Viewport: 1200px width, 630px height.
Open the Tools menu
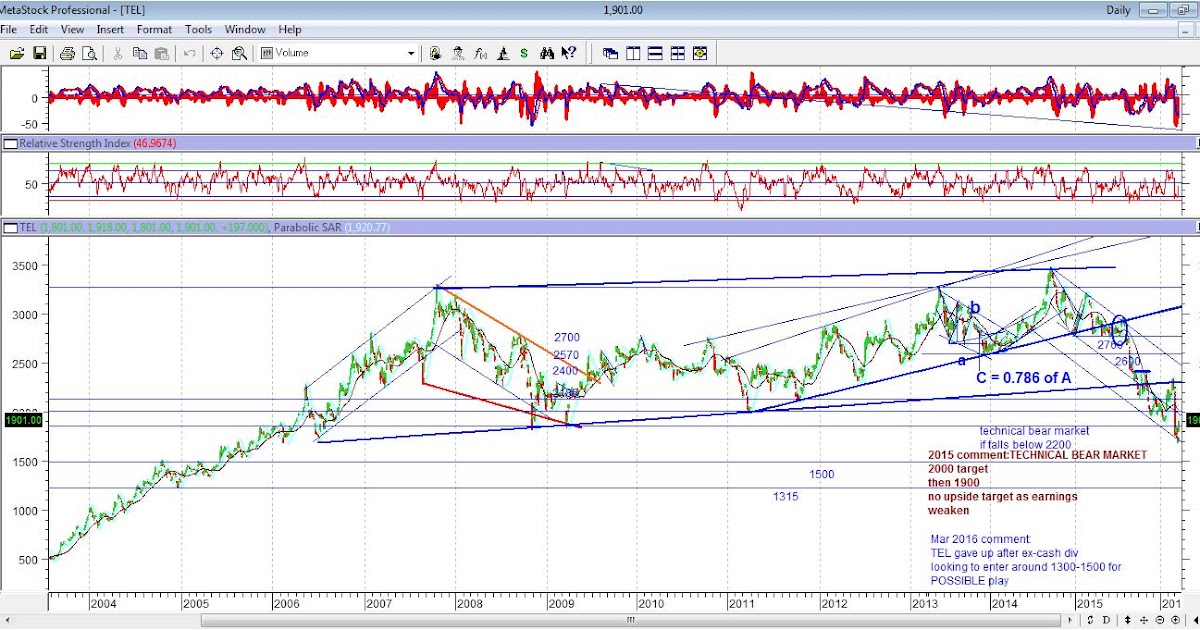197,29
